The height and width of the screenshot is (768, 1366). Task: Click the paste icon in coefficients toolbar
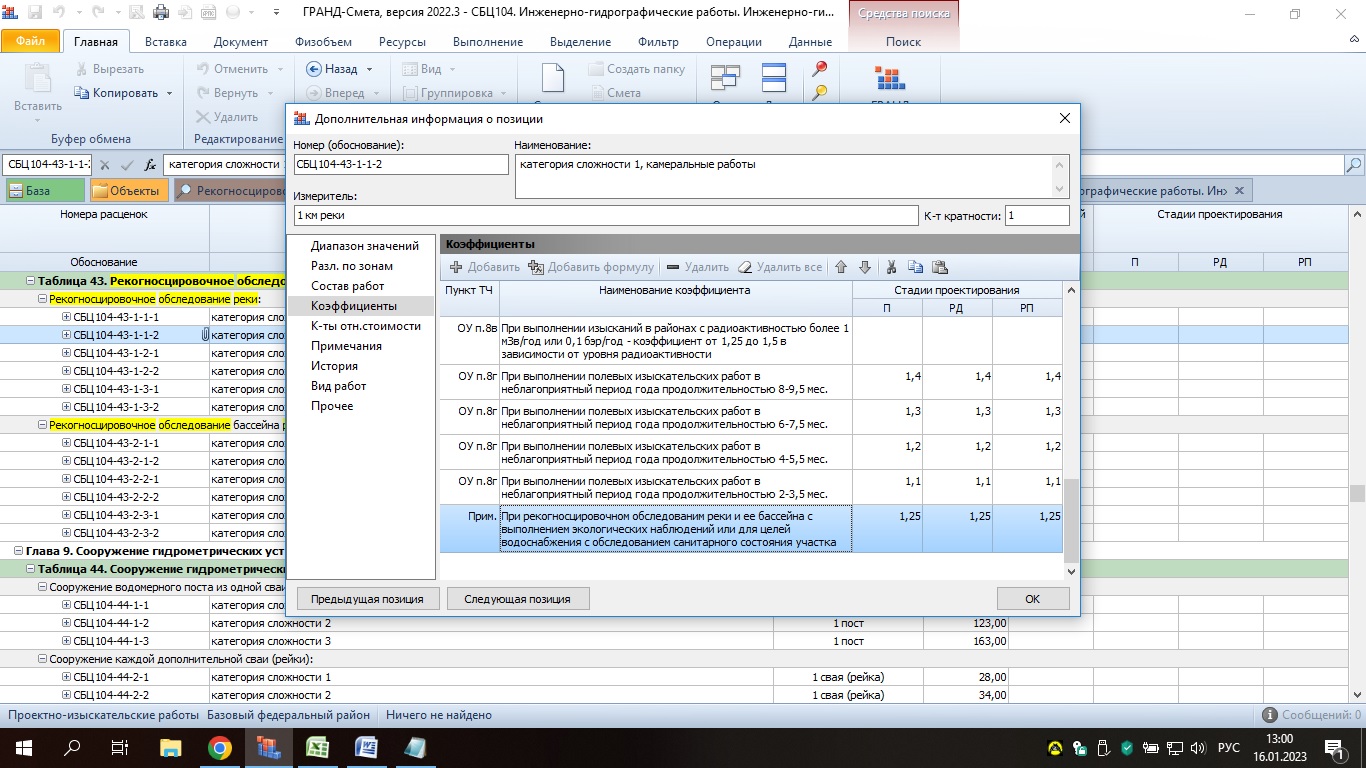[939, 267]
